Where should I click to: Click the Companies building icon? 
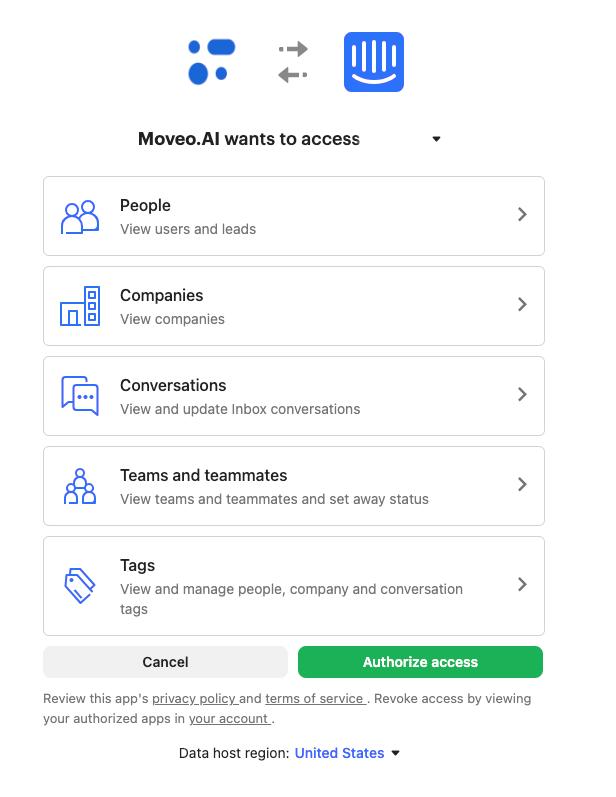click(80, 306)
